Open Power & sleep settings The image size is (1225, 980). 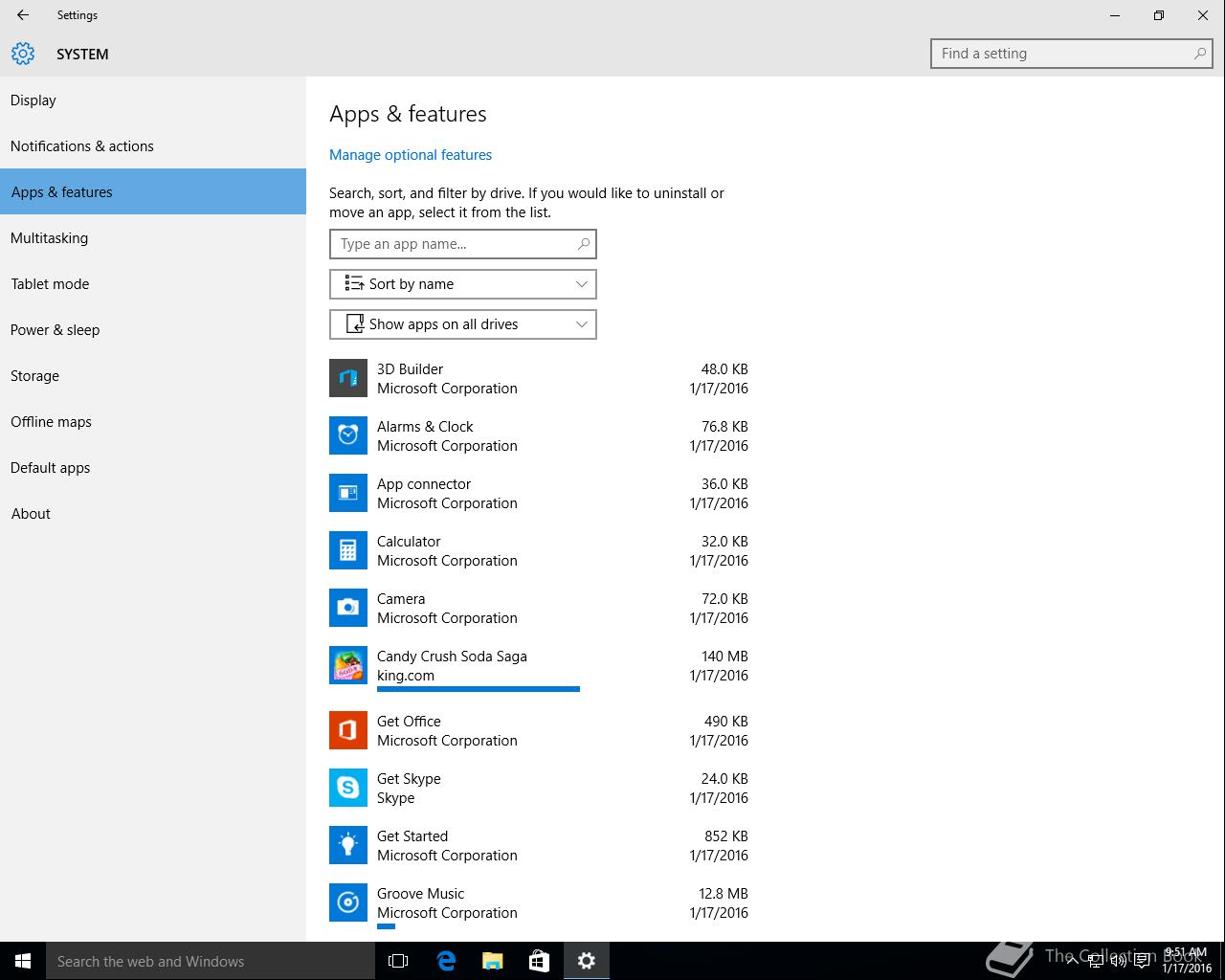pyautogui.click(x=153, y=329)
